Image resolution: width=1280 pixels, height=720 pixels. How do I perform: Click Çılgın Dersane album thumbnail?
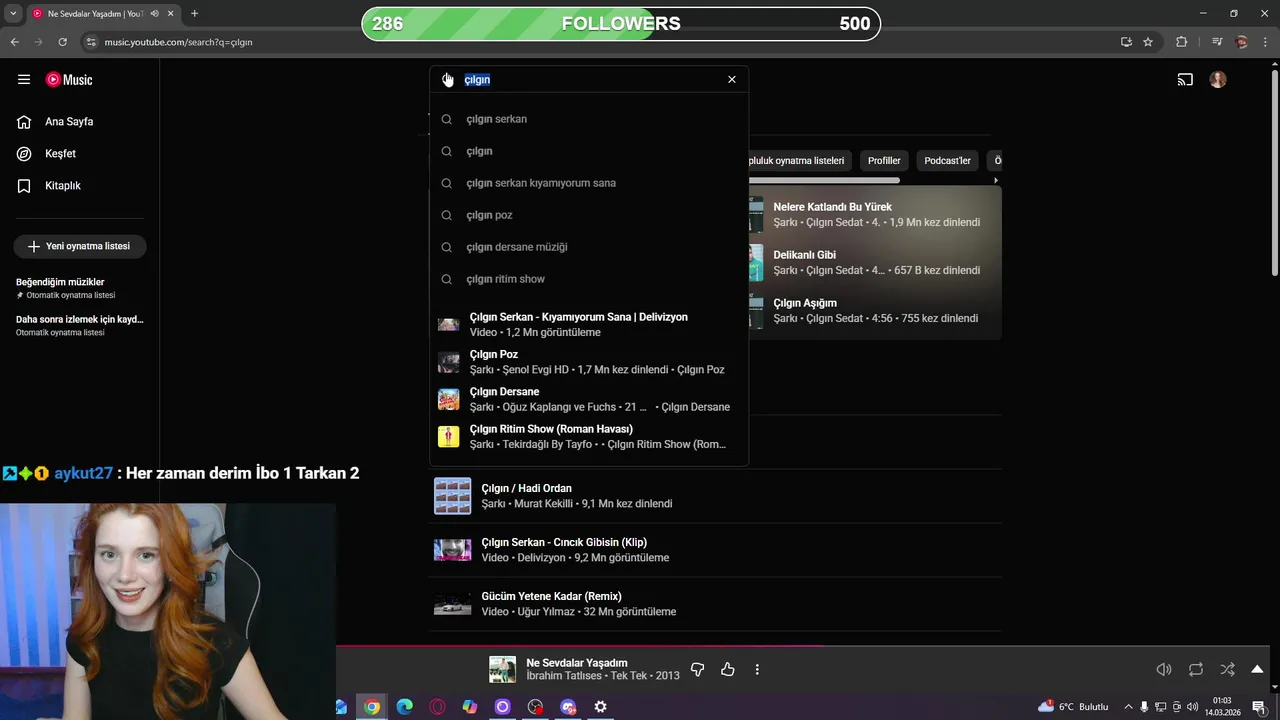[x=449, y=399]
